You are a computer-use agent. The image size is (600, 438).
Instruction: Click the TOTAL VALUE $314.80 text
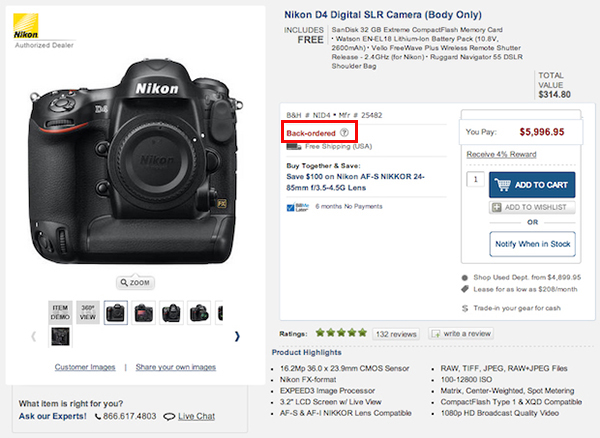554,85
